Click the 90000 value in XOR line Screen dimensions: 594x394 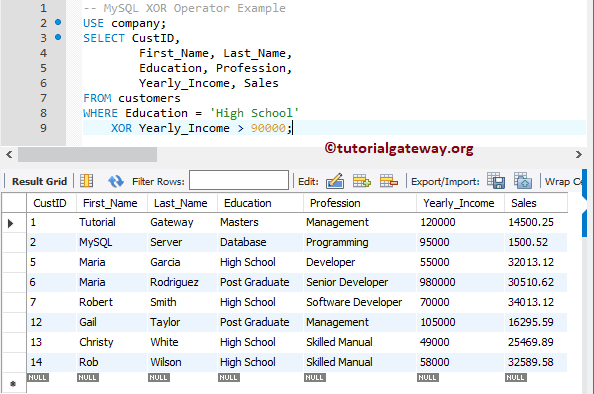(x=268, y=128)
